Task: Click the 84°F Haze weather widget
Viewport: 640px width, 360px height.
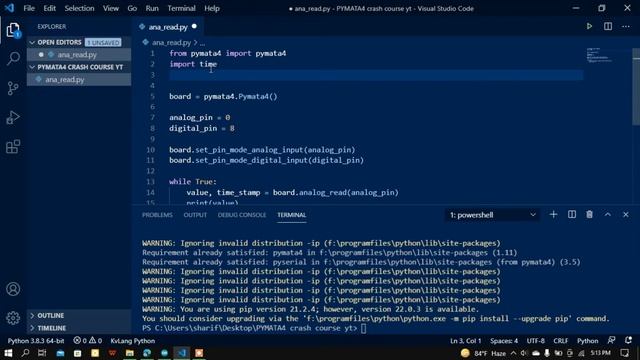Action: click(x=483, y=353)
